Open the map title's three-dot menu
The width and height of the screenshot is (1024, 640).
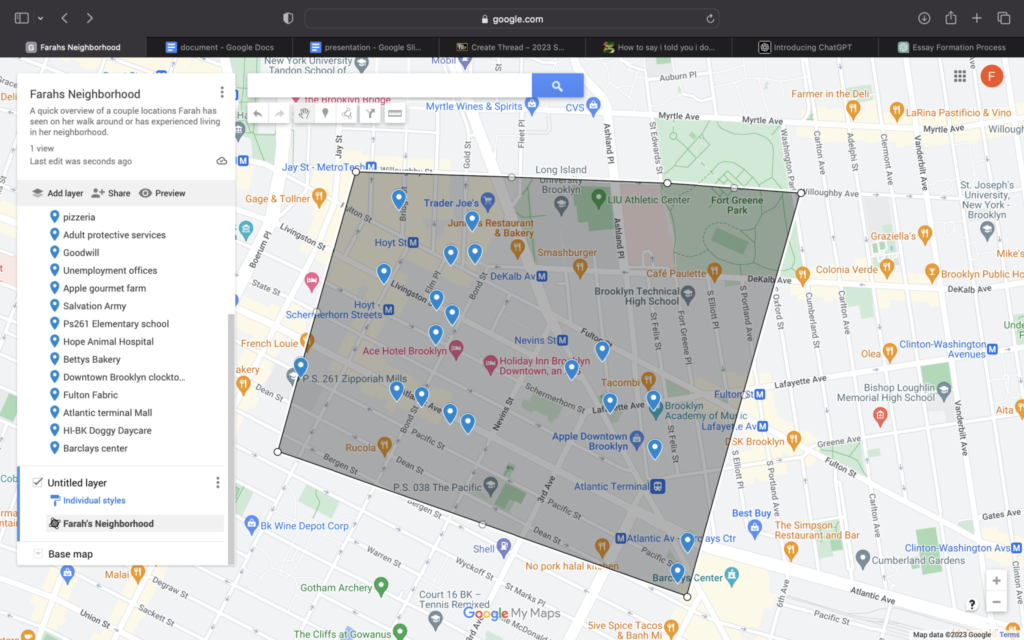222,93
